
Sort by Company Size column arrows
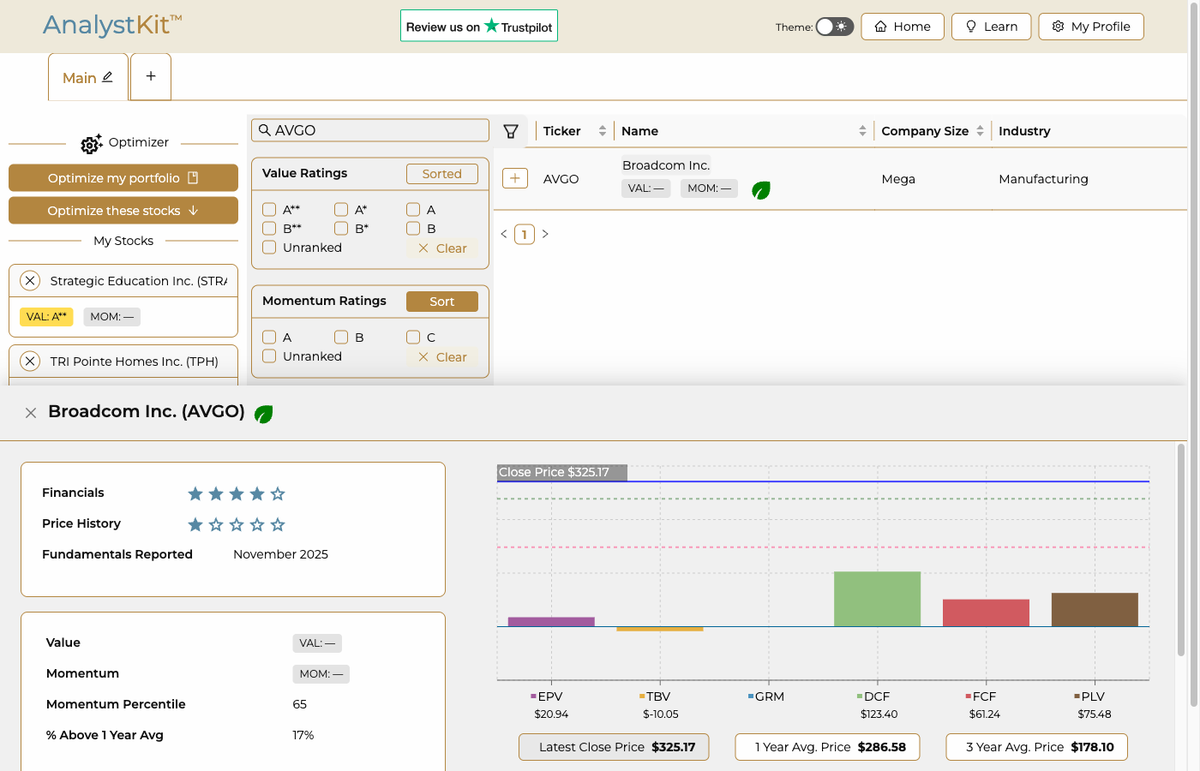click(980, 131)
